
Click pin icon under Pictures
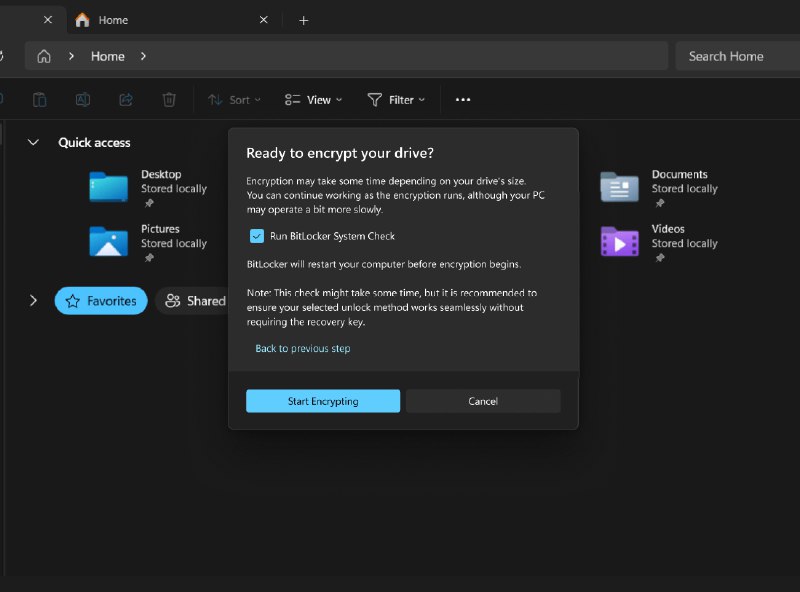pyautogui.click(x=149, y=258)
